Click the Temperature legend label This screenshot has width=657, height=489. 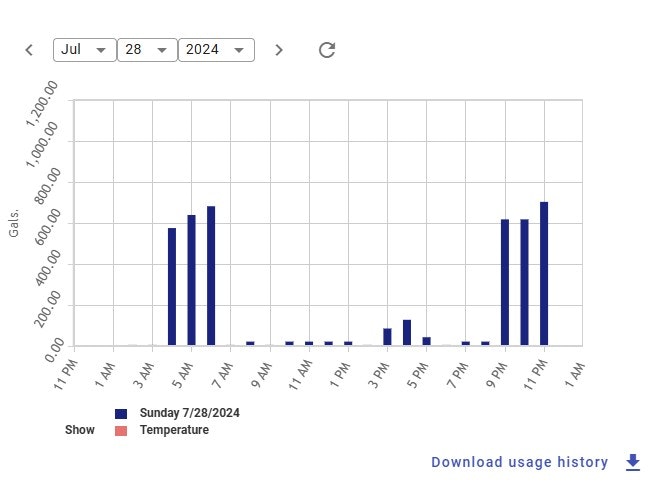(174, 430)
